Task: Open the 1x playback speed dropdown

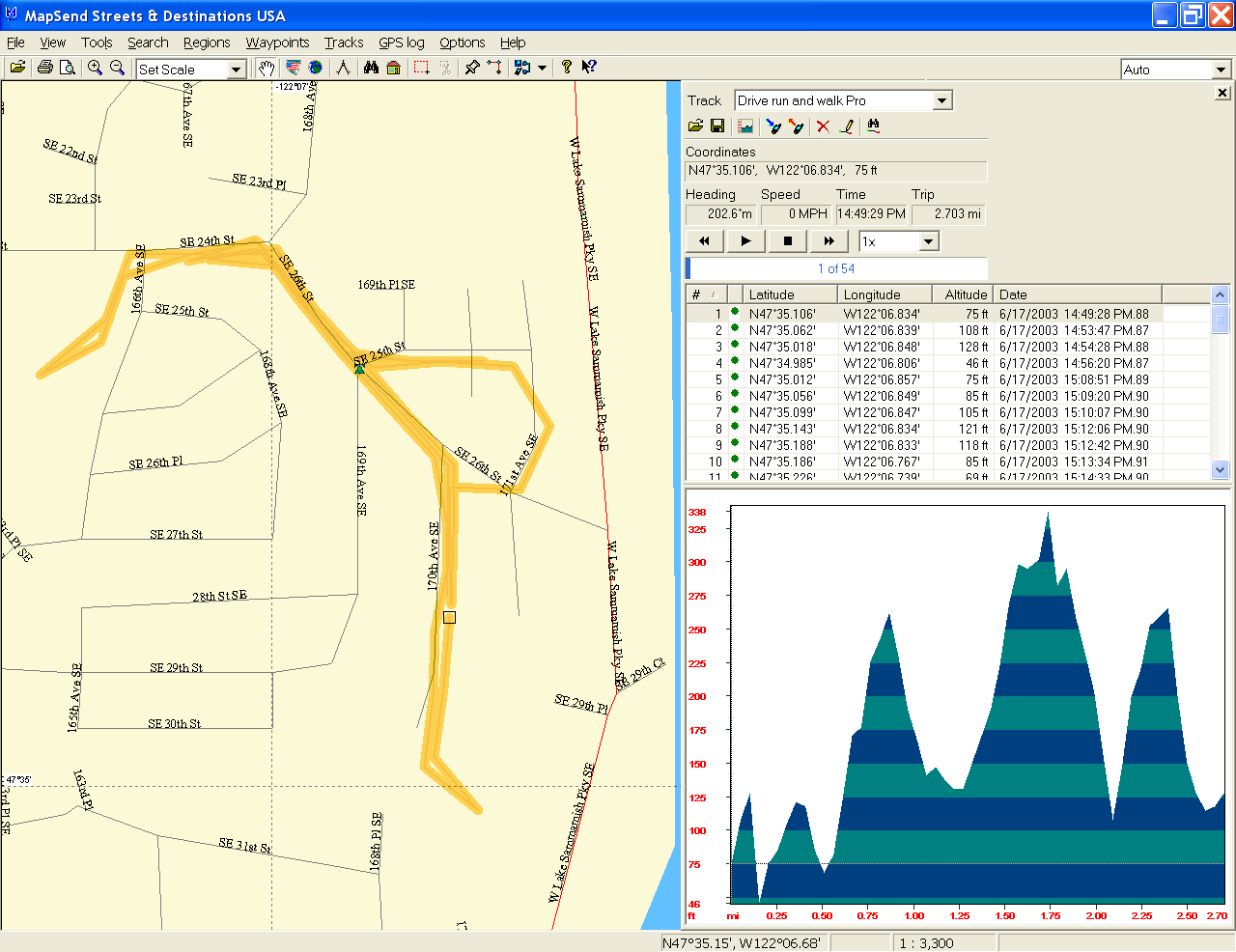Action: (x=928, y=241)
